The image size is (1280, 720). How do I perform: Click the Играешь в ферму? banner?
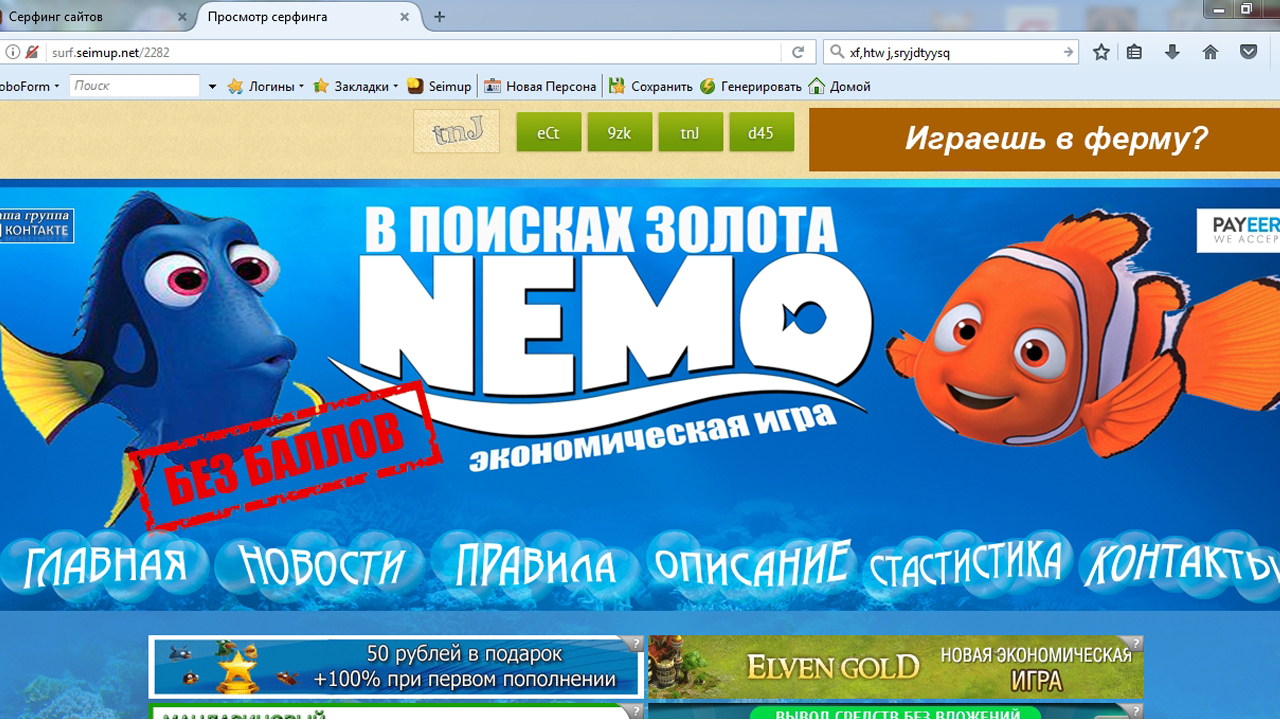click(x=1044, y=139)
